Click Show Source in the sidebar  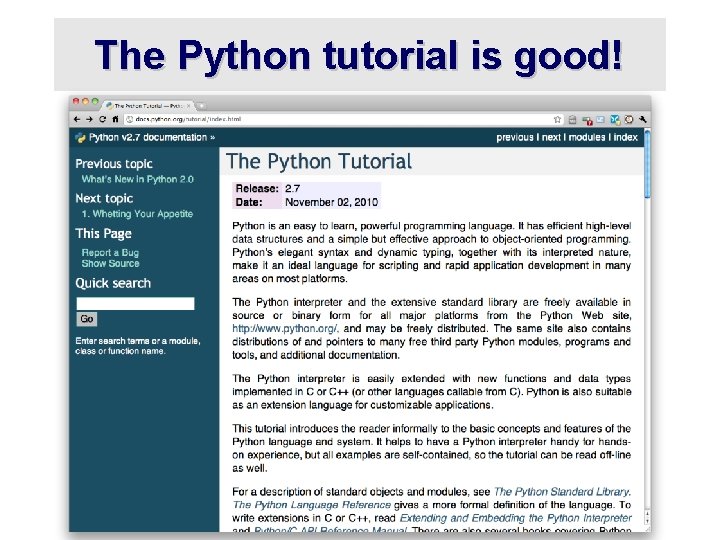click(111, 264)
